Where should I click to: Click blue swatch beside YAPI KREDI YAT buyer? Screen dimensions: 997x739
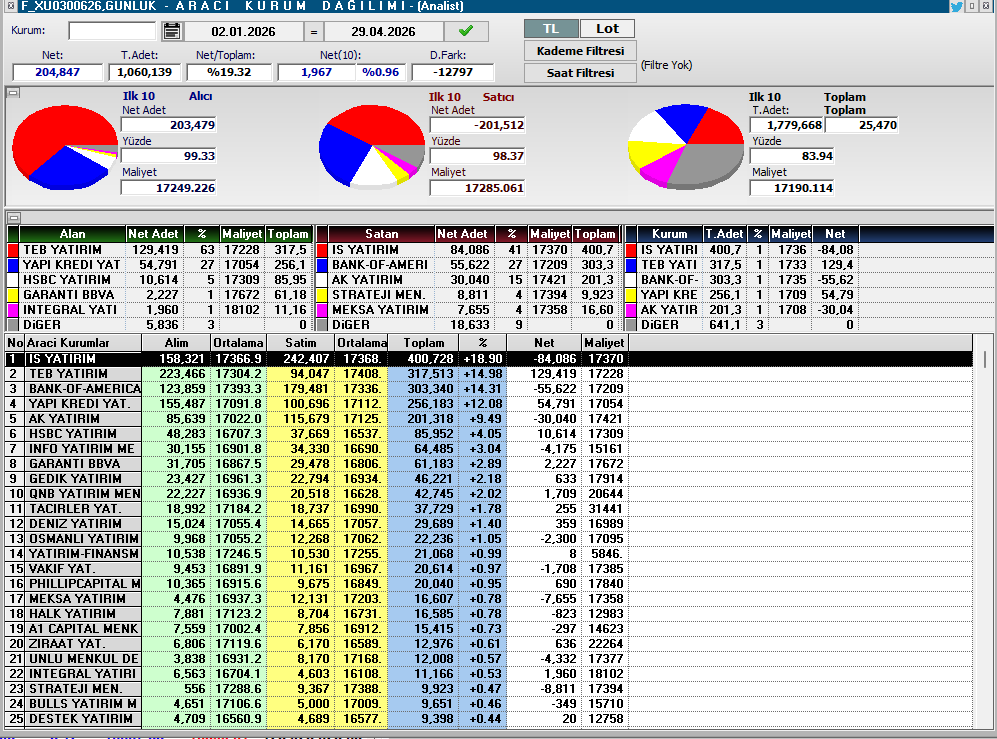pos(13,265)
